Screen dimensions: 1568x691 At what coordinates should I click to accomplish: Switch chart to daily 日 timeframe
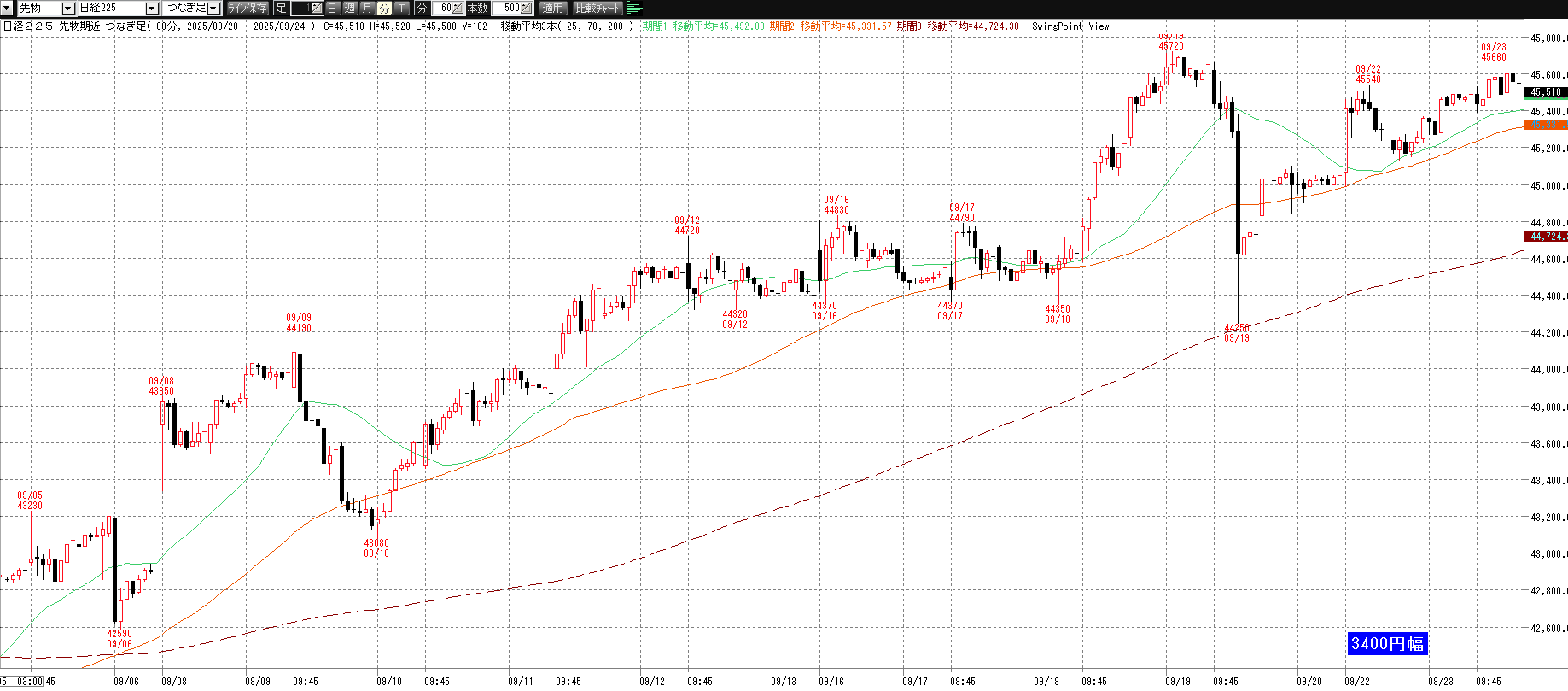pyautogui.click(x=333, y=9)
